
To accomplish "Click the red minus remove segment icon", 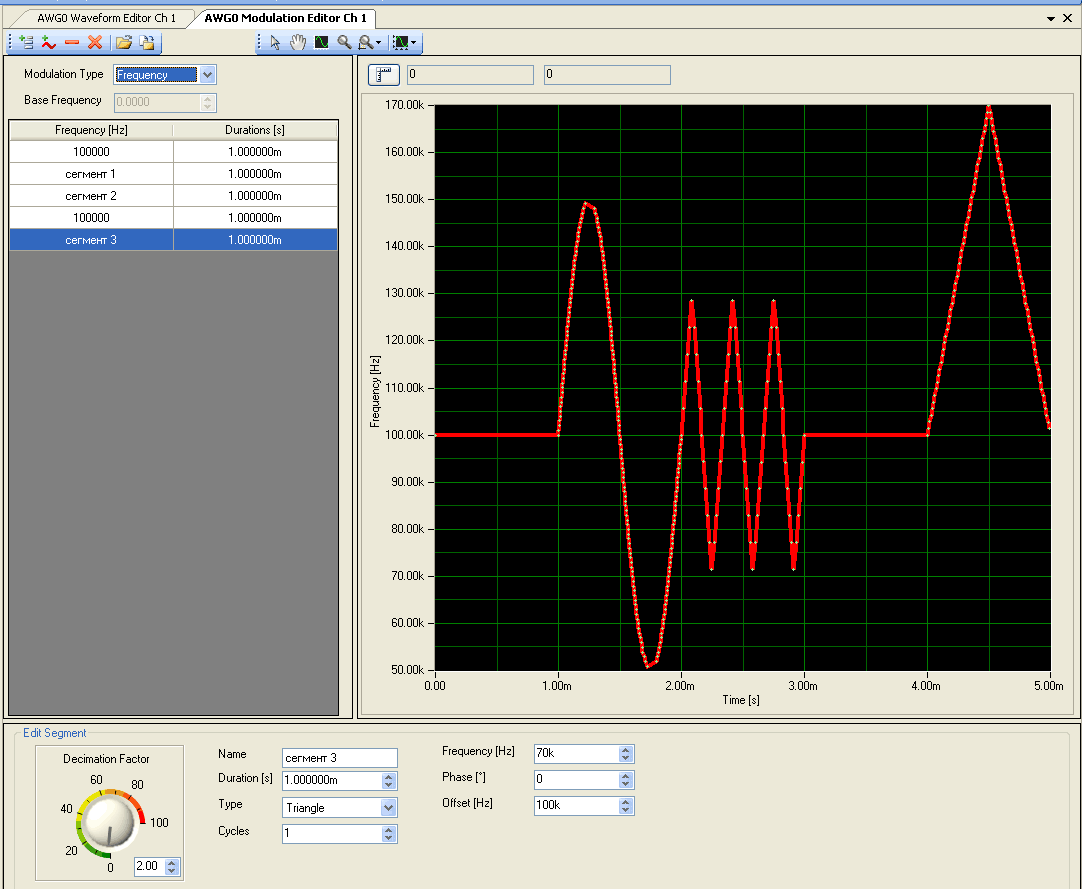I will [x=72, y=42].
